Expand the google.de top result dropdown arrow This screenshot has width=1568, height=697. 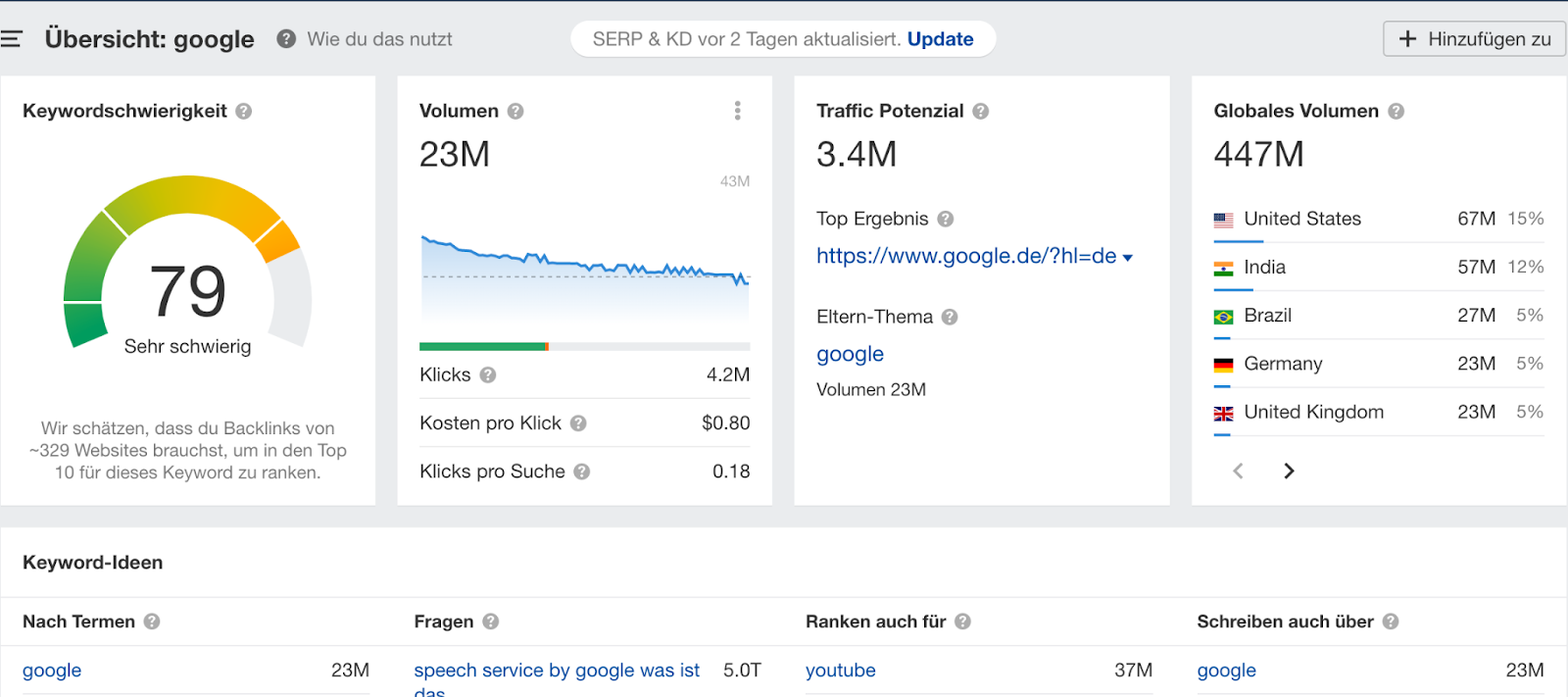[1128, 258]
